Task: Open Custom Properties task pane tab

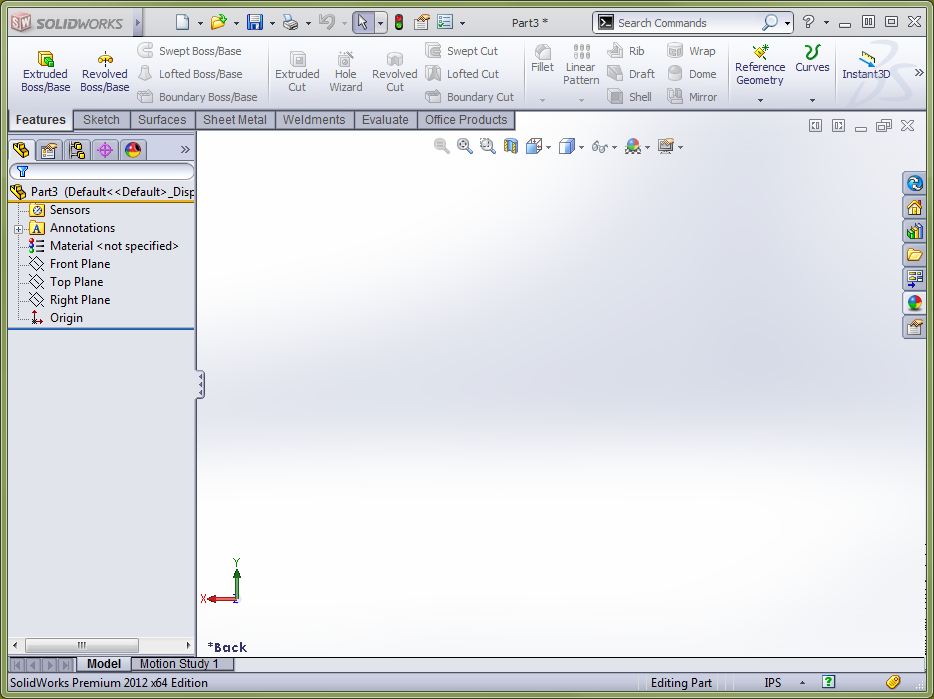Action: click(914, 326)
